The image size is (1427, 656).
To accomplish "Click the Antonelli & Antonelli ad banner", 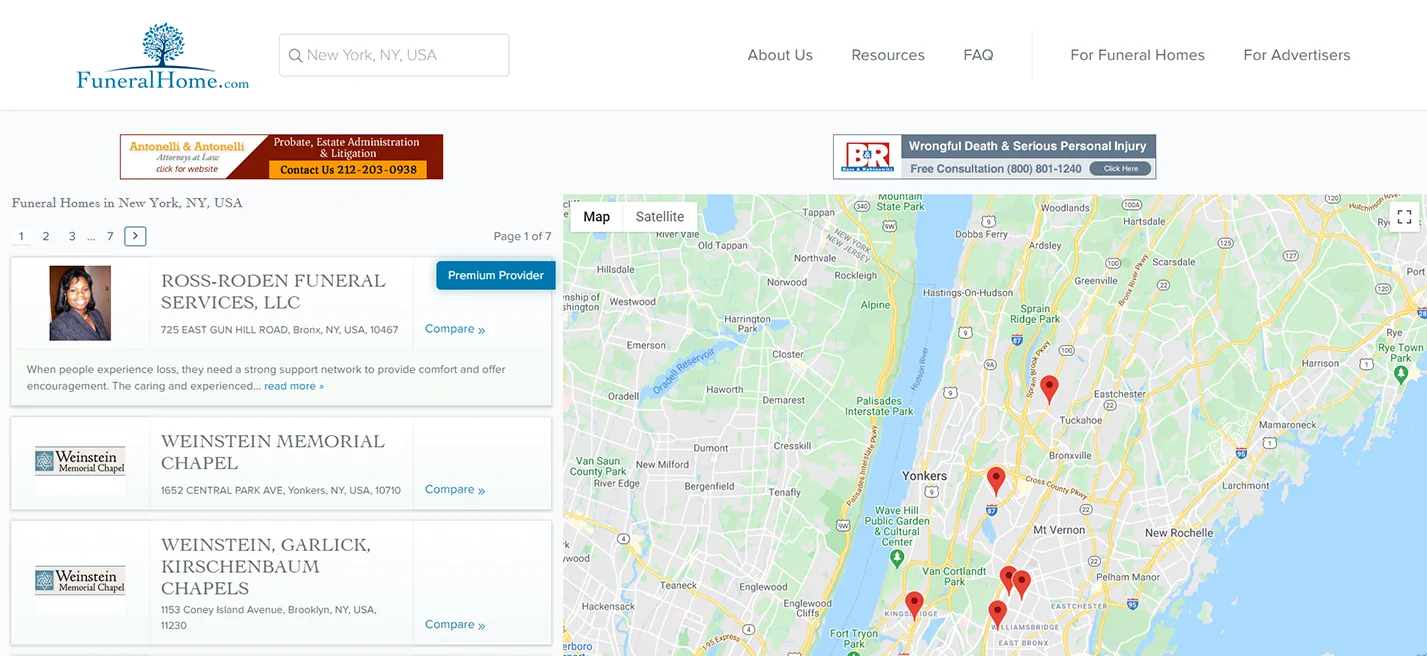I will pyautogui.click(x=281, y=157).
